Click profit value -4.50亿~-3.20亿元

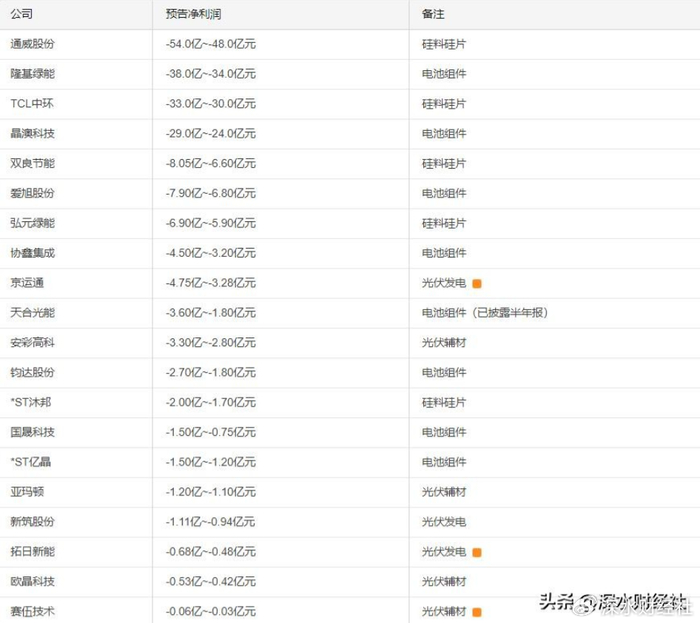[x=211, y=253]
